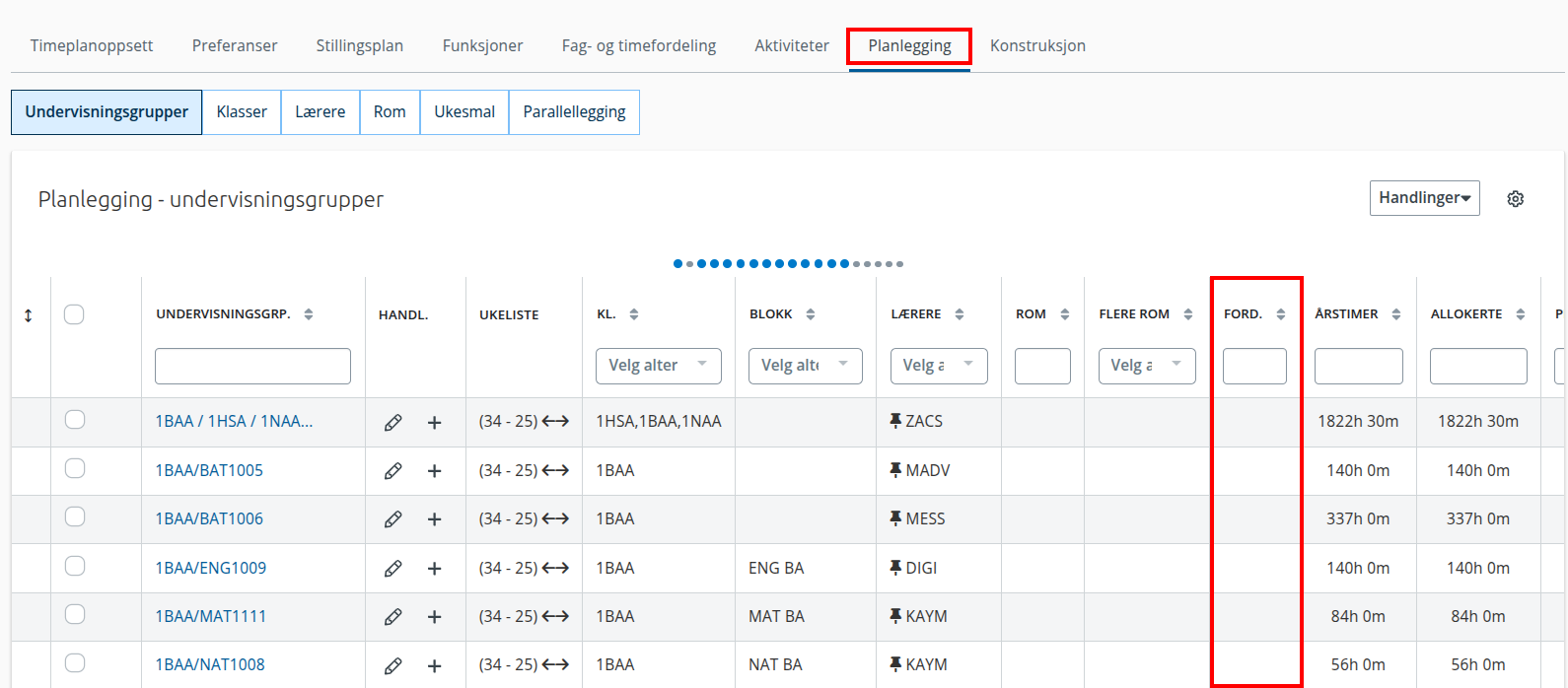The width and height of the screenshot is (1568, 688).
Task: Sort by Undervisningsgrp. column arrows
Action: pos(309,314)
